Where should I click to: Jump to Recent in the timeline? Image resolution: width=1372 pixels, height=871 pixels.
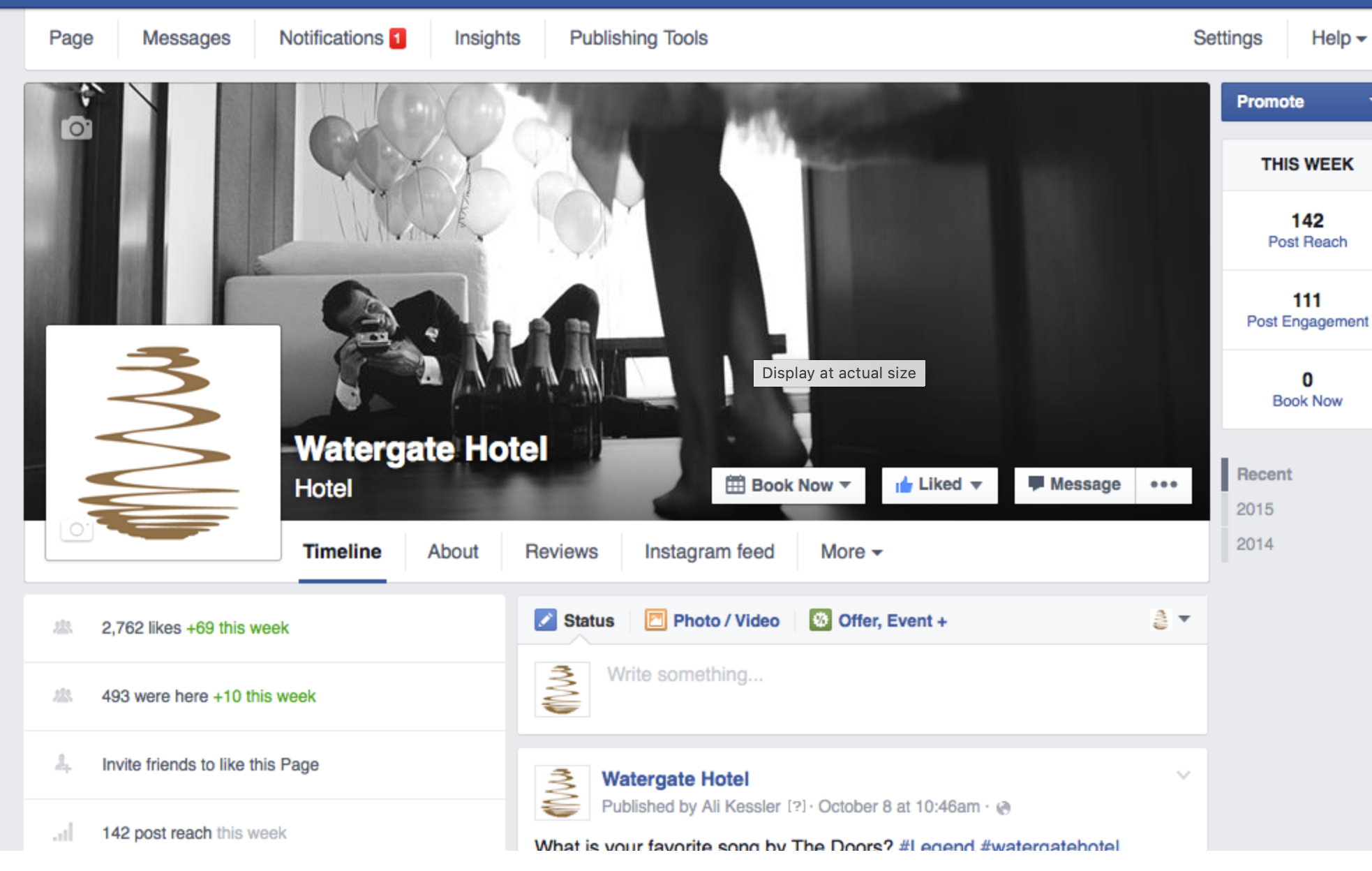tap(1264, 475)
